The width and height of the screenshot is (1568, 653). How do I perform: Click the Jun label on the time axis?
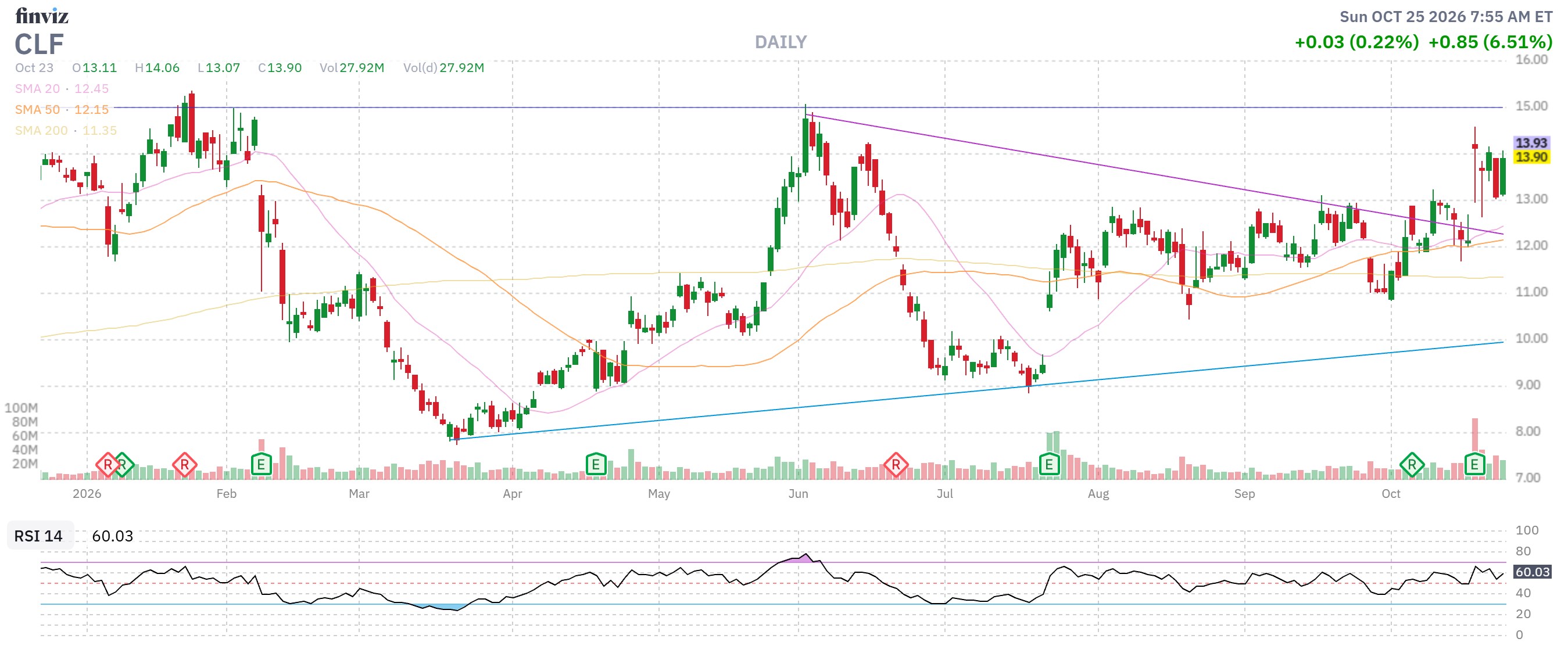799,494
